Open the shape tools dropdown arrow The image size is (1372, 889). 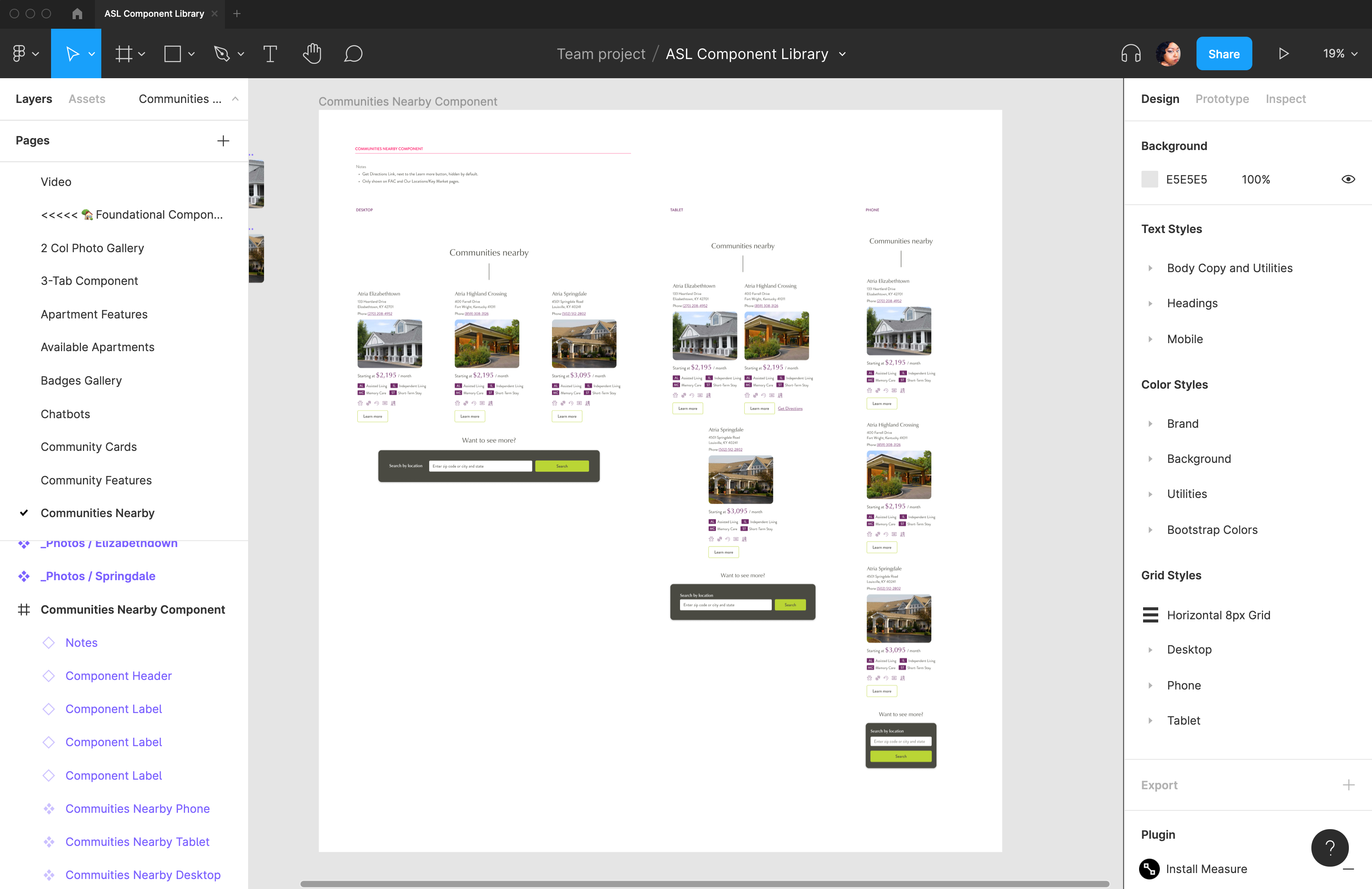pyautogui.click(x=191, y=53)
